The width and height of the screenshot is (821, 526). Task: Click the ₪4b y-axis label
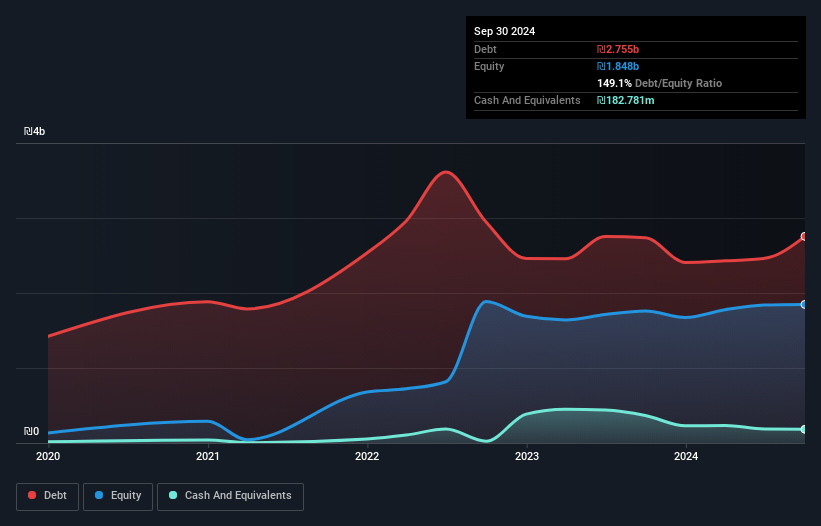click(35, 131)
